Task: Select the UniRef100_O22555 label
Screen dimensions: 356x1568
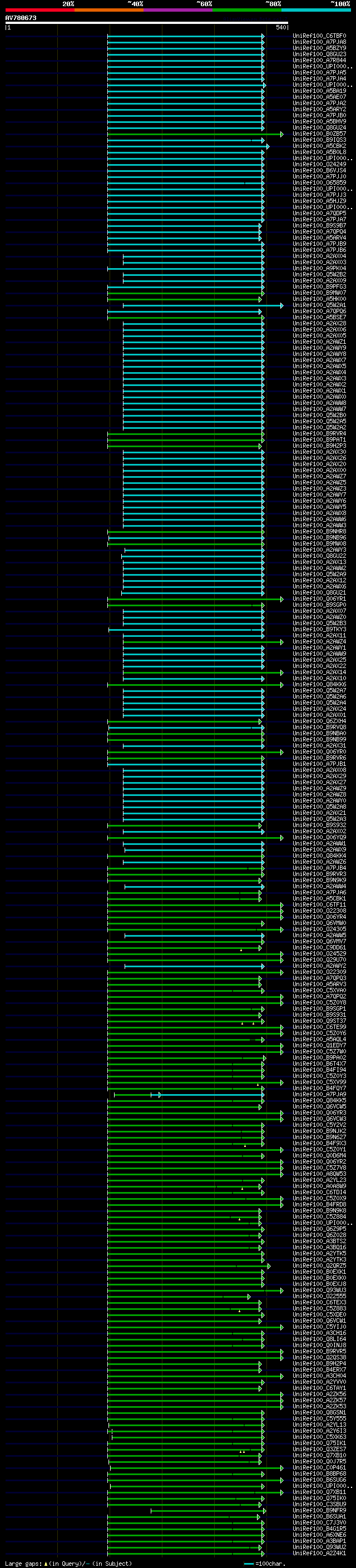Action: pyautogui.click(x=319, y=1296)
